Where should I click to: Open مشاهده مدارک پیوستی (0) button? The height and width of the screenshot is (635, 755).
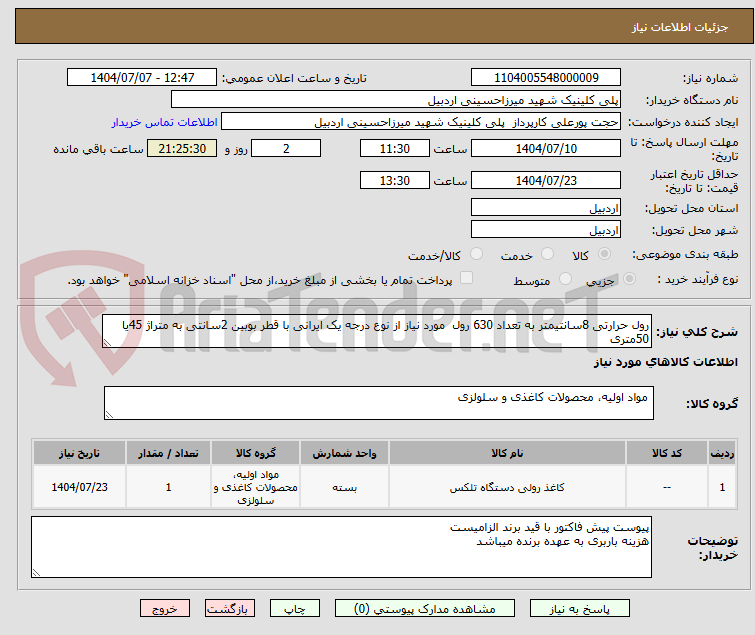click(x=425, y=609)
